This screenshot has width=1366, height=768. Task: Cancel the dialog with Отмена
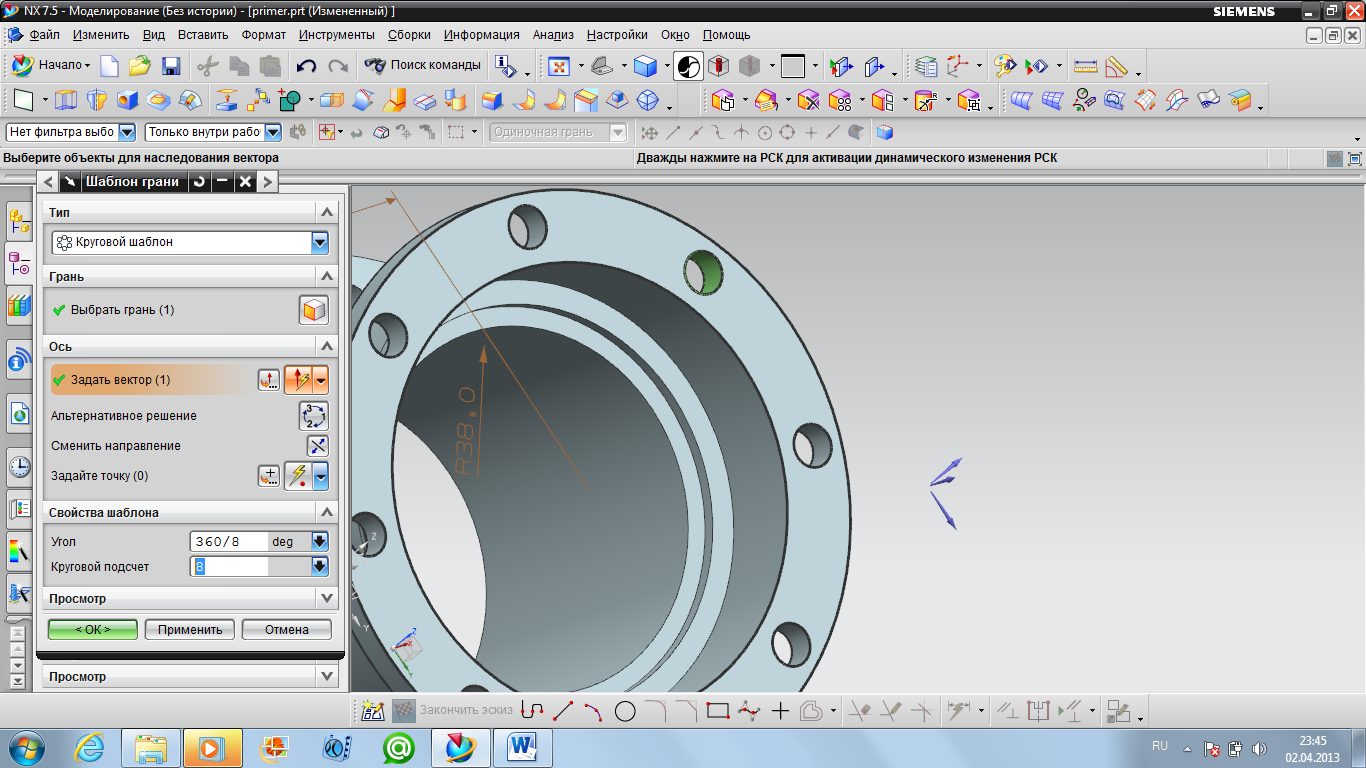click(287, 630)
